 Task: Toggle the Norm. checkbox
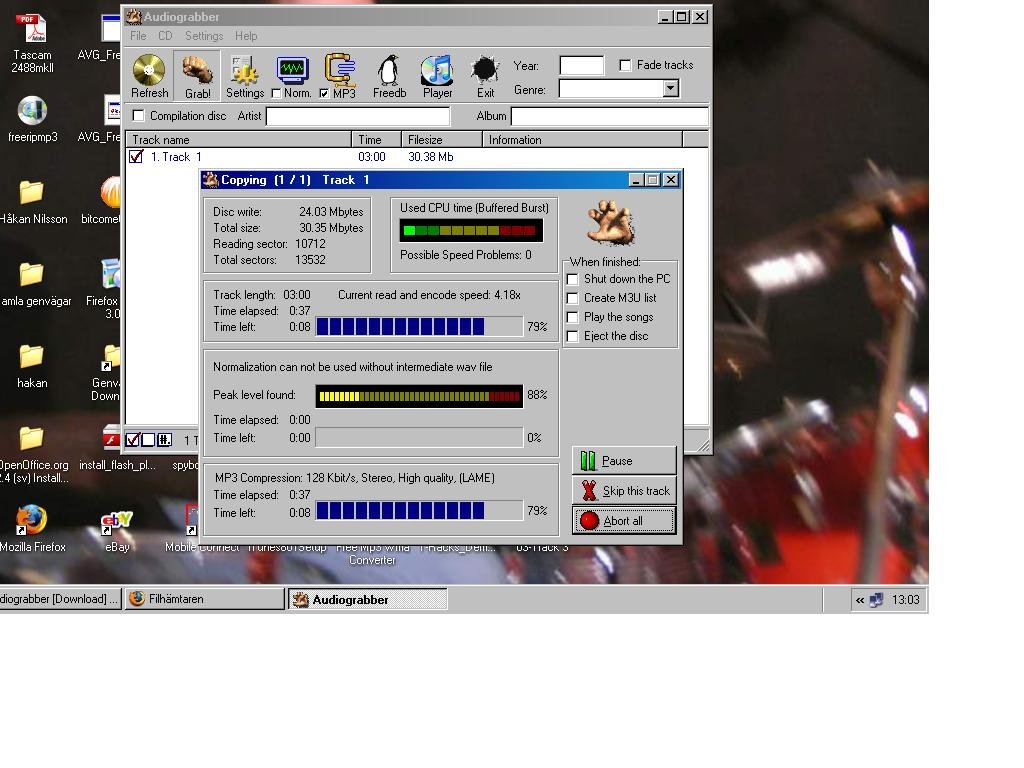click(x=276, y=93)
